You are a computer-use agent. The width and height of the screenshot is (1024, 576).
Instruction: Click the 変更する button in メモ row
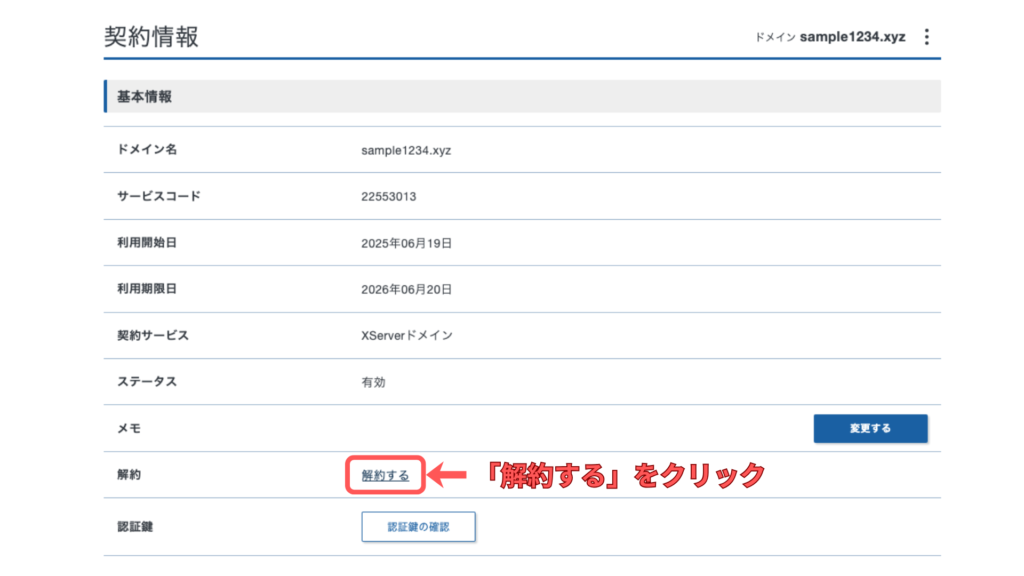click(870, 428)
